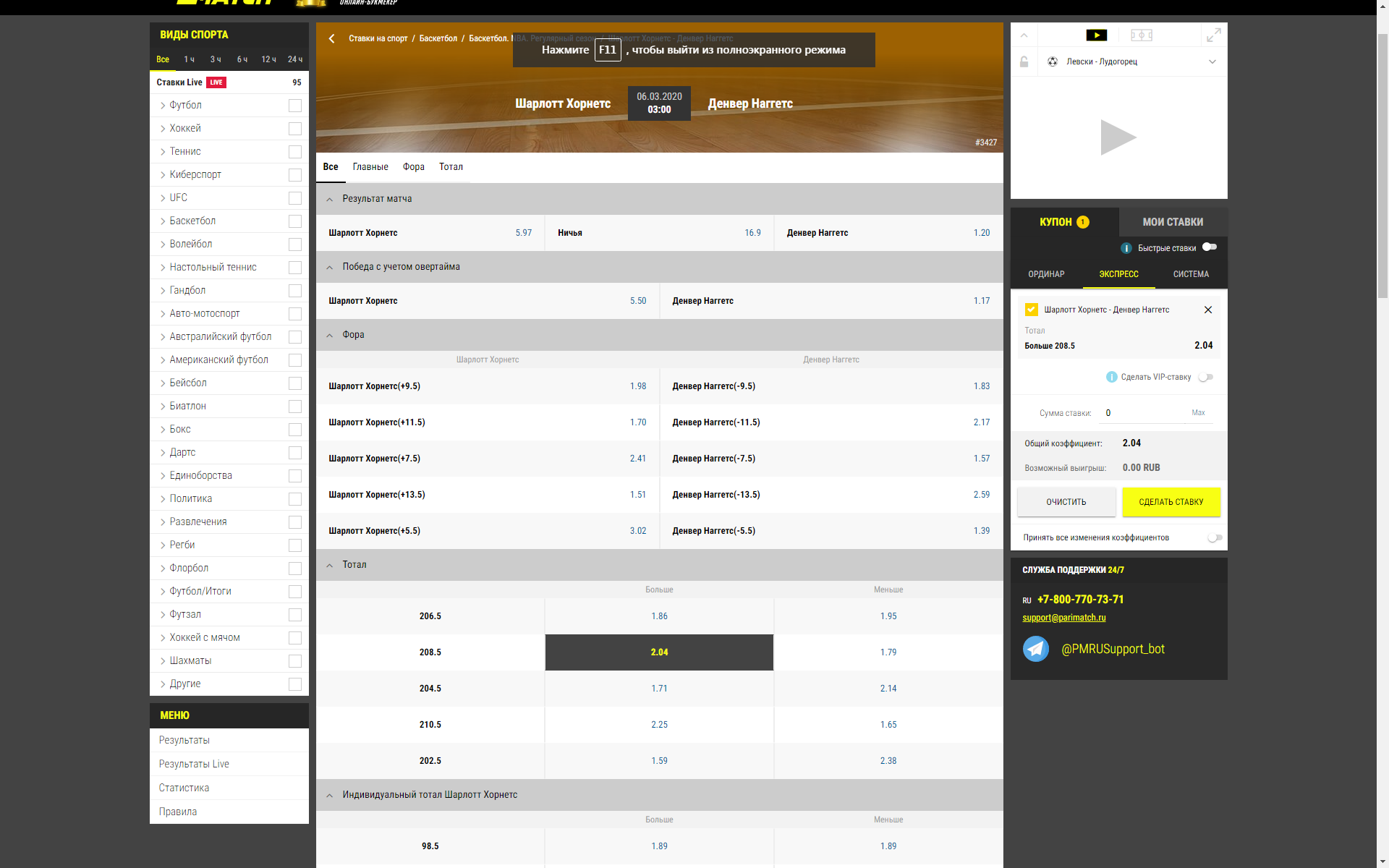Toggle the Сделать VIP-ставку switch

click(x=1206, y=377)
